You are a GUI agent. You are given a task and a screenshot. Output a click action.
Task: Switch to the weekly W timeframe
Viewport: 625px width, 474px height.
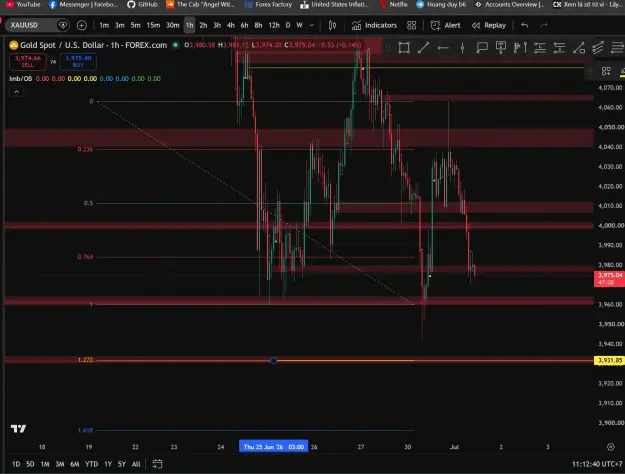(299, 25)
